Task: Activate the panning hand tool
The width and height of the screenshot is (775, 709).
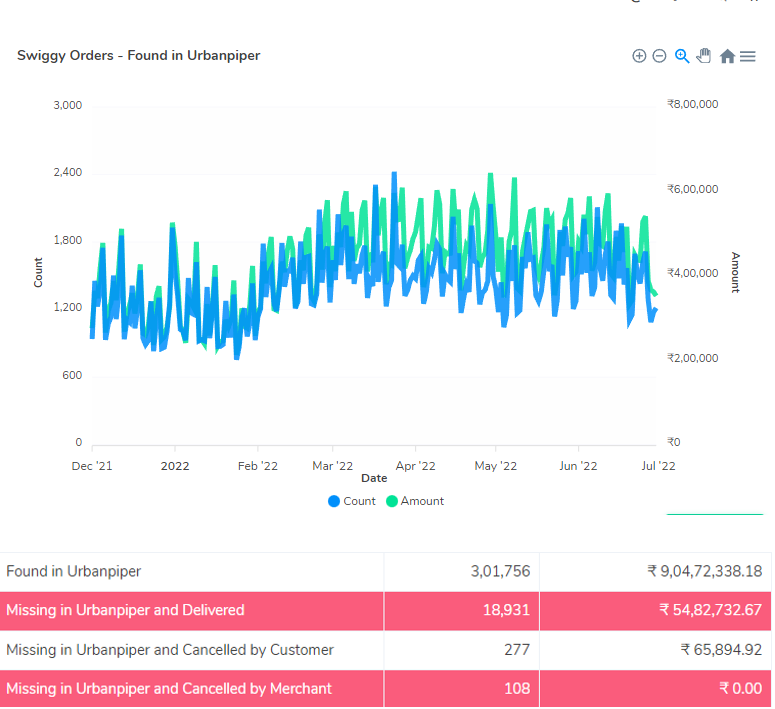Action: 704,55
